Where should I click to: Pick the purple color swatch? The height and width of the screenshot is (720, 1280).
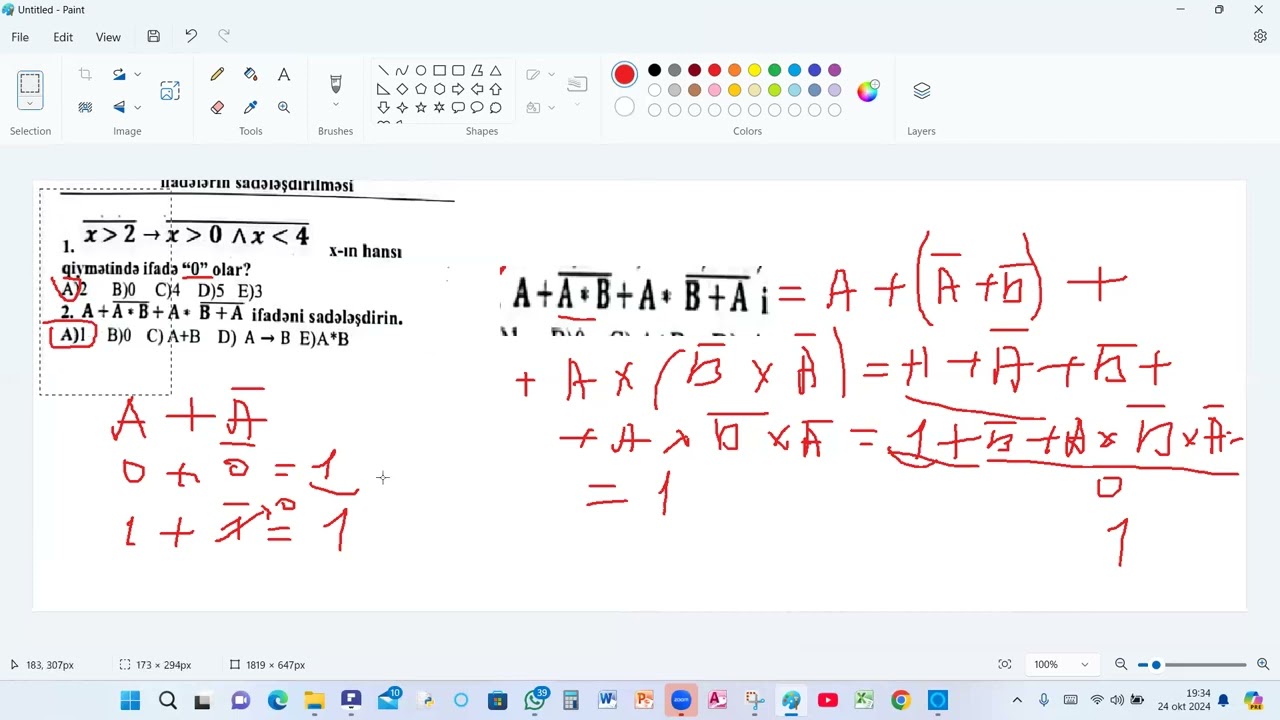click(834, 70)
